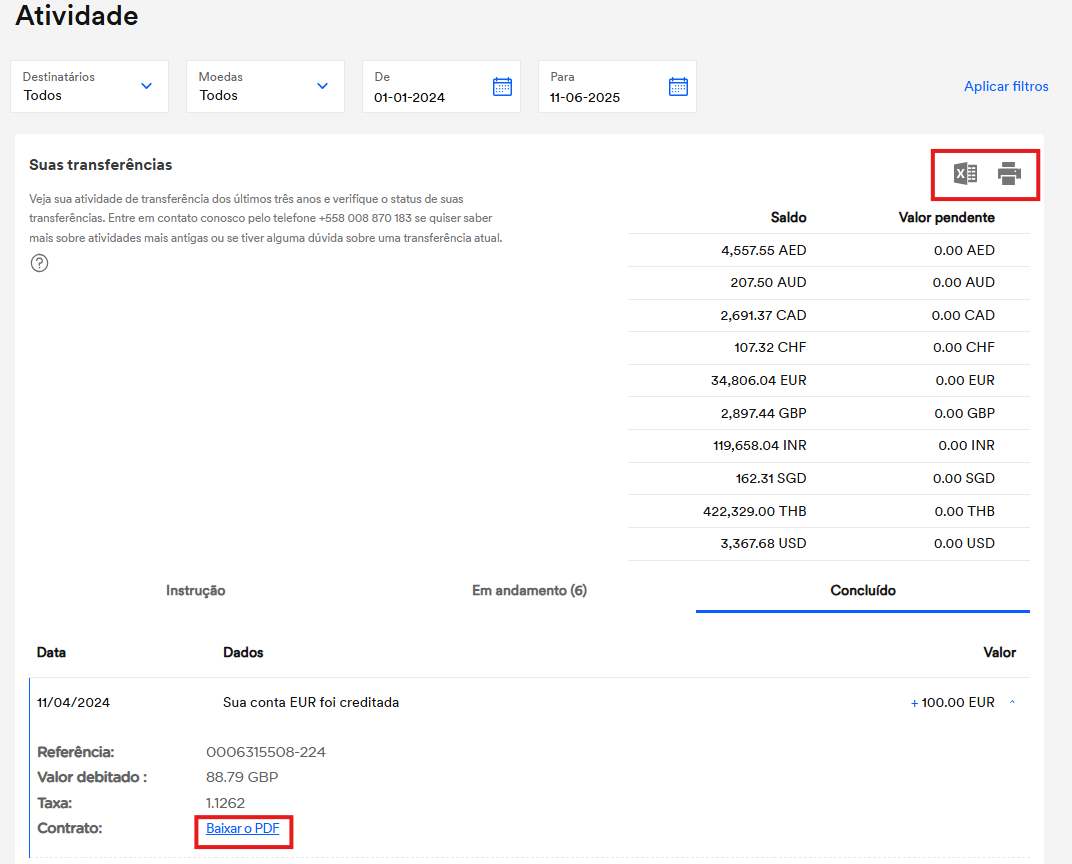Open the Em andamento (6) tab

(529, 591)
